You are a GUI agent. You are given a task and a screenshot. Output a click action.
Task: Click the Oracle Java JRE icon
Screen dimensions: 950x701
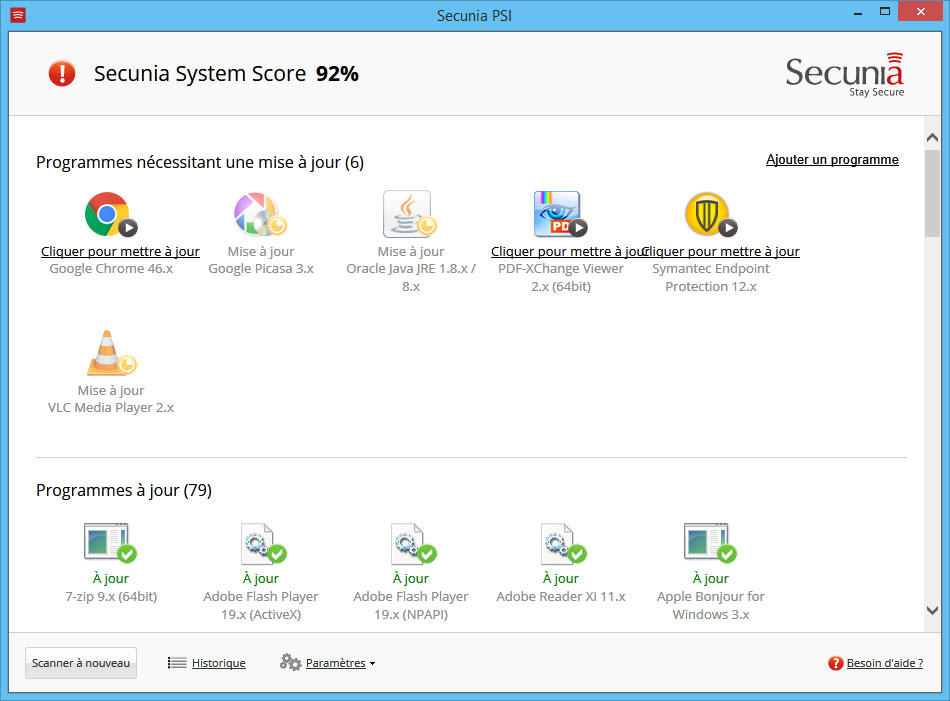pos(408,213)
